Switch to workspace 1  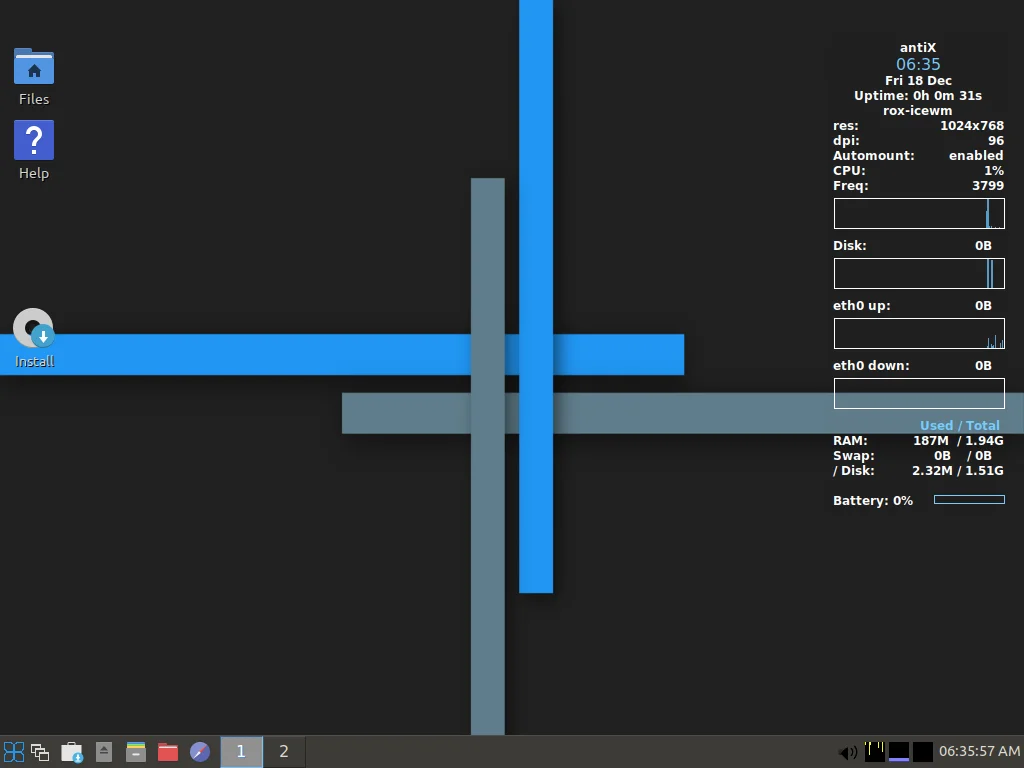tap(241, 752)
